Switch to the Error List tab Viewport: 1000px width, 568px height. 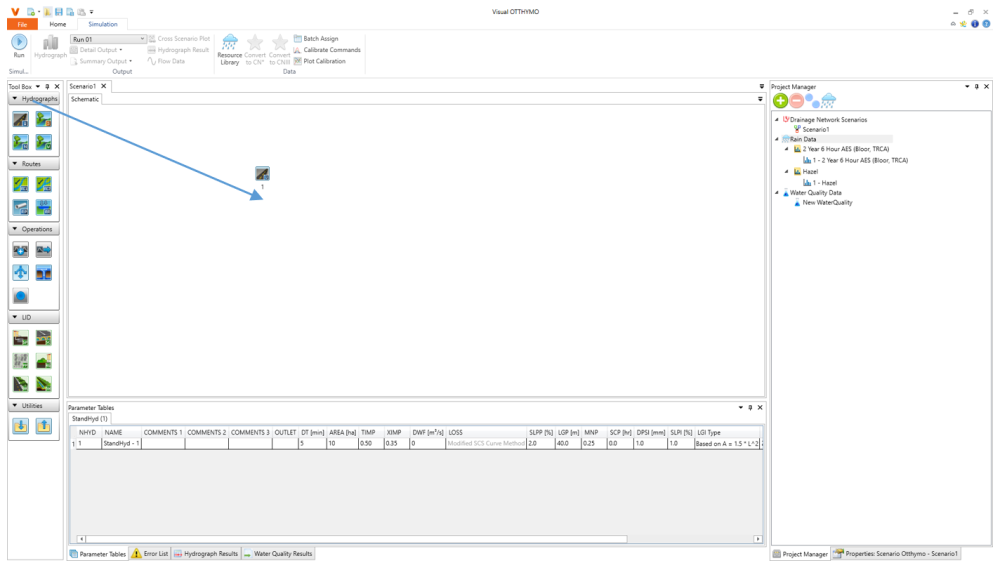tap(150, 554)
